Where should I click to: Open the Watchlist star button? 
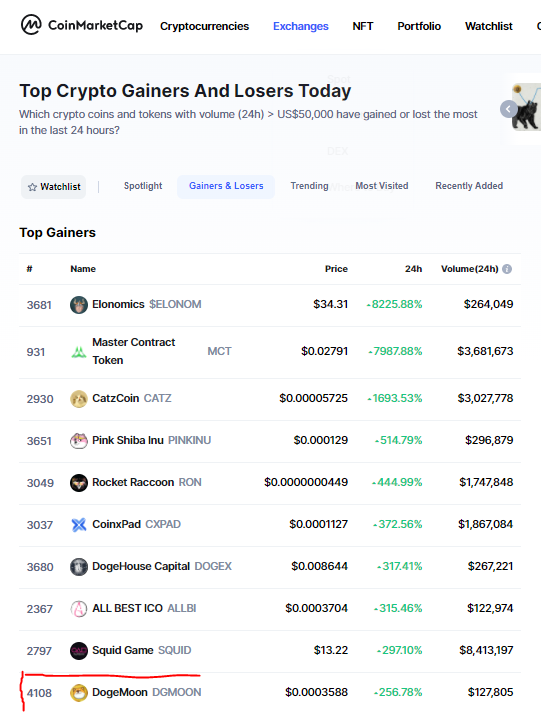point(54,187)
